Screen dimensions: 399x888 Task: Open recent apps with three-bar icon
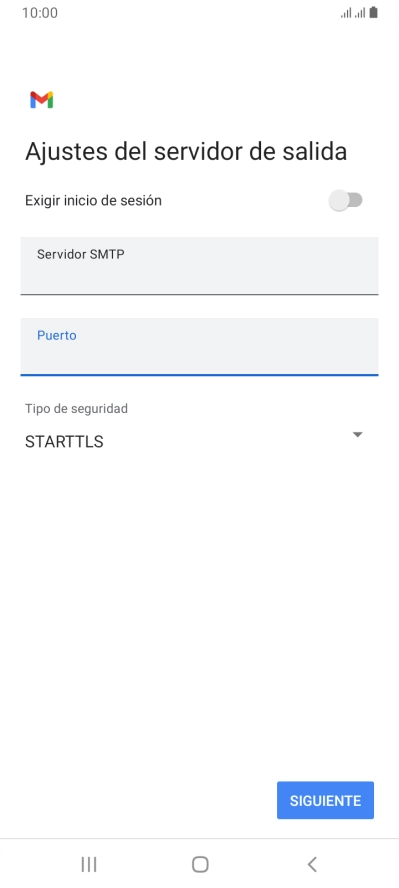89,864
